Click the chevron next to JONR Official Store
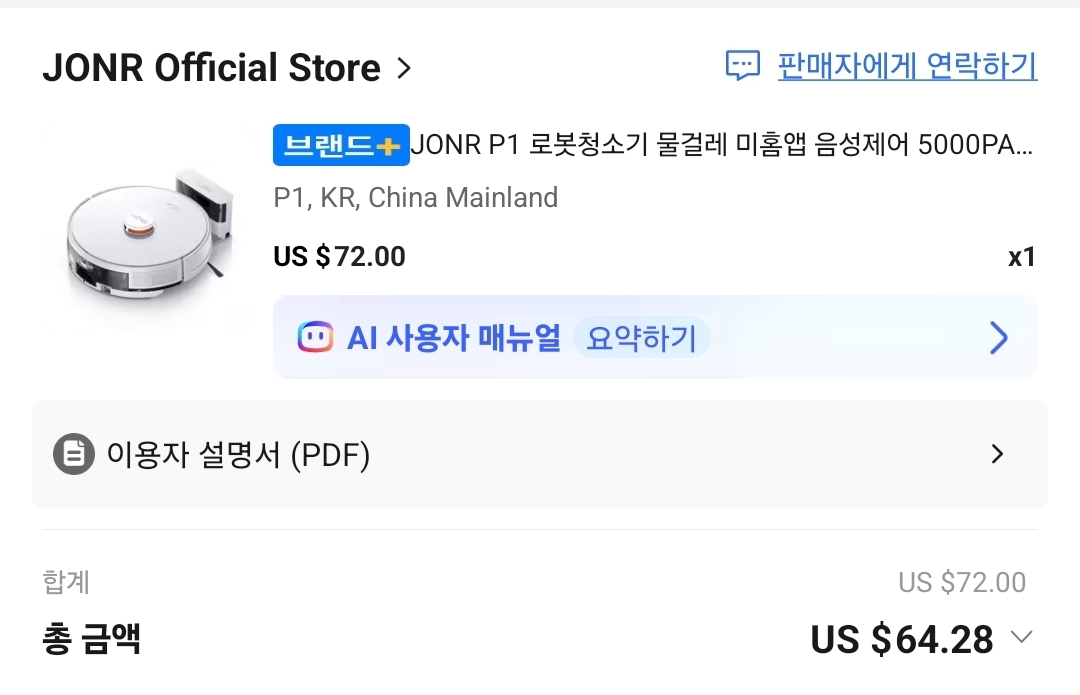This screenshot has width=1080, height=695. point(403,68)
